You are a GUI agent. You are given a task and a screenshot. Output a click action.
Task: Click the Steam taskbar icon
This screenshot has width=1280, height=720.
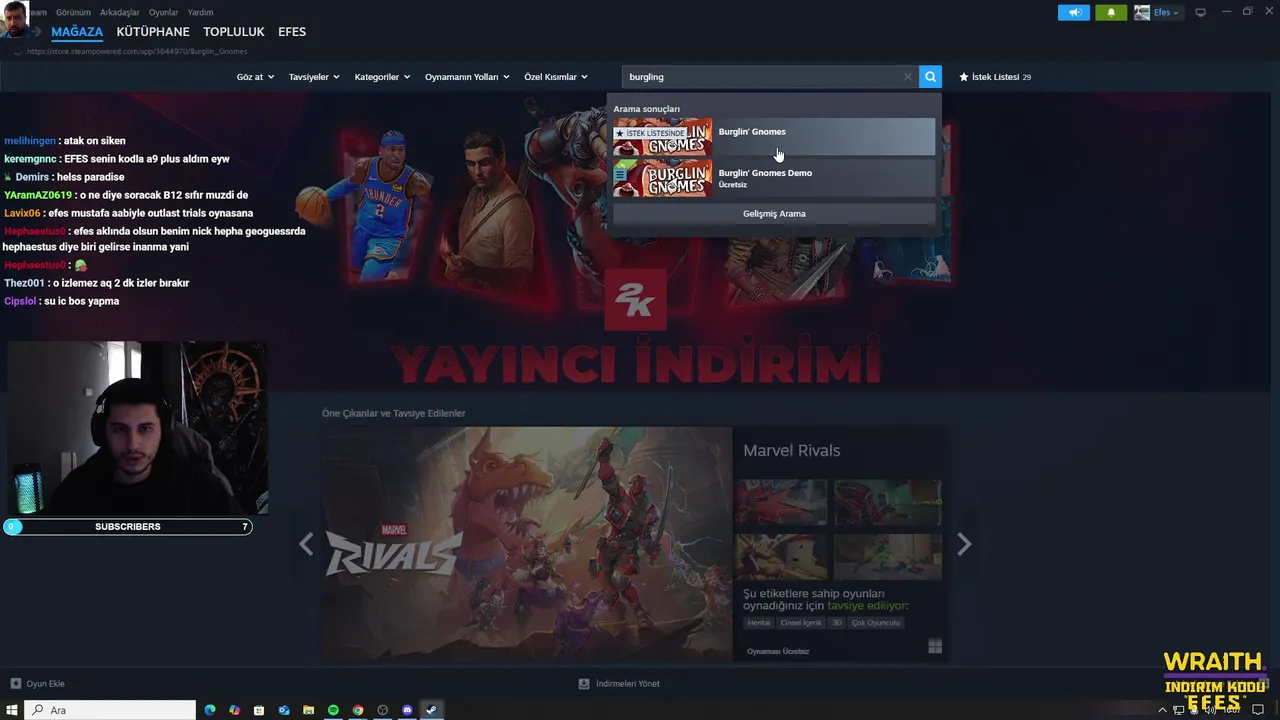(x=432, y=710)
